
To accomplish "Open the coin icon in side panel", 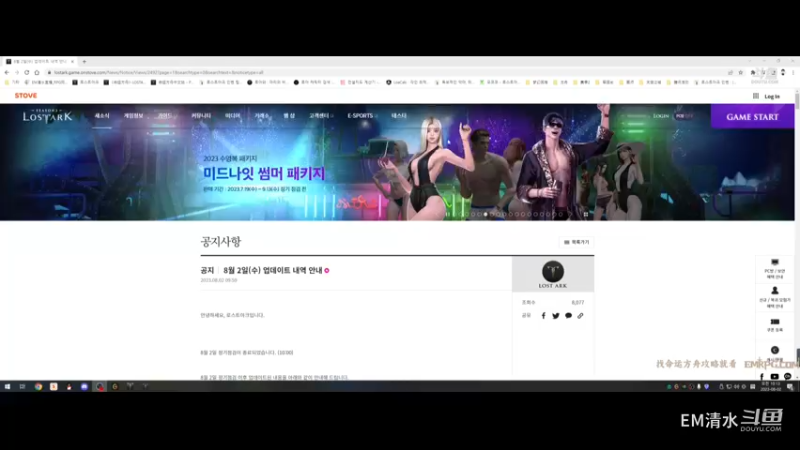I will coord(774,350).
